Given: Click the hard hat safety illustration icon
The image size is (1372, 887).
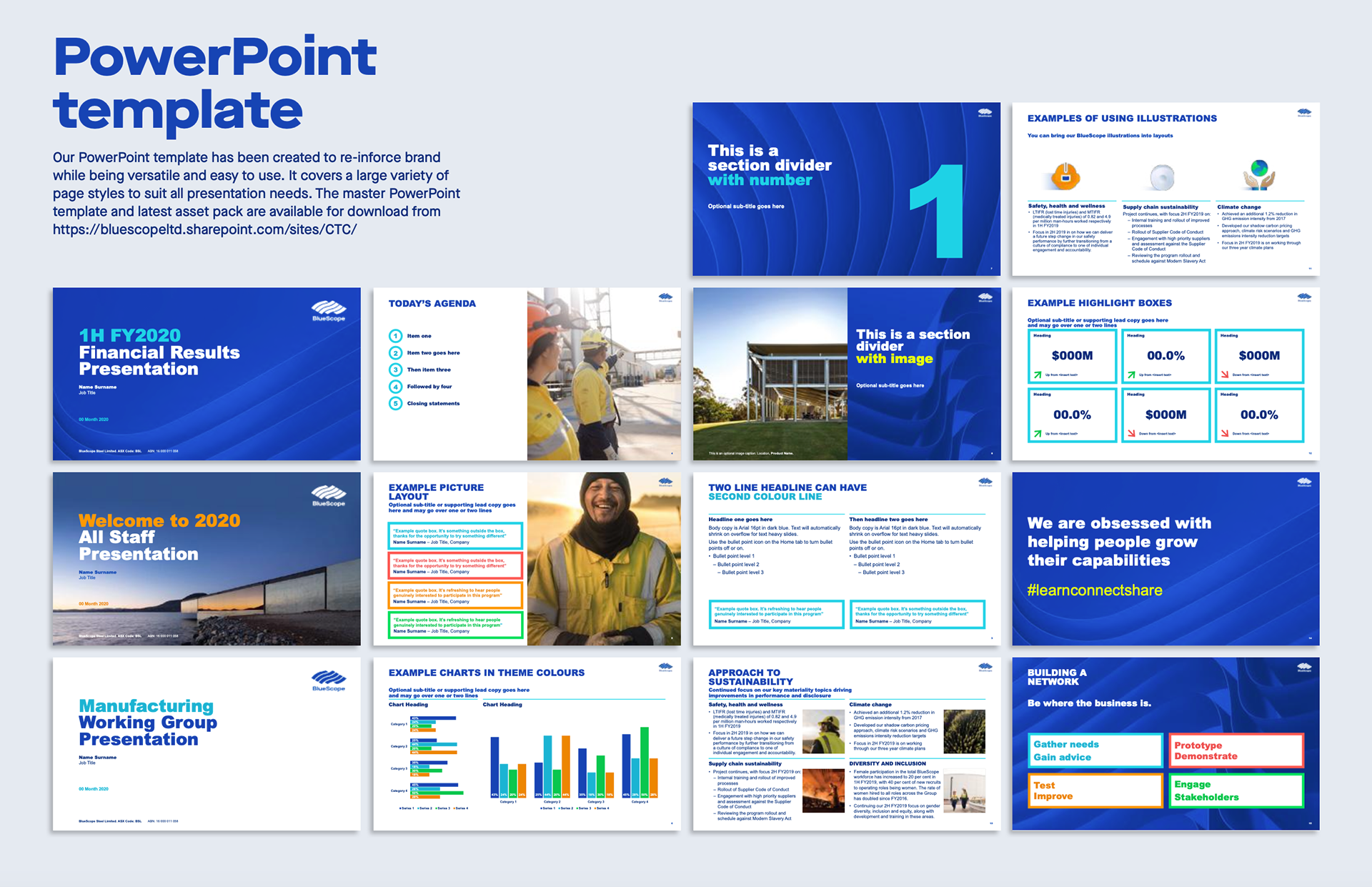Looking at the screenshot, I should pos(1065,176).
